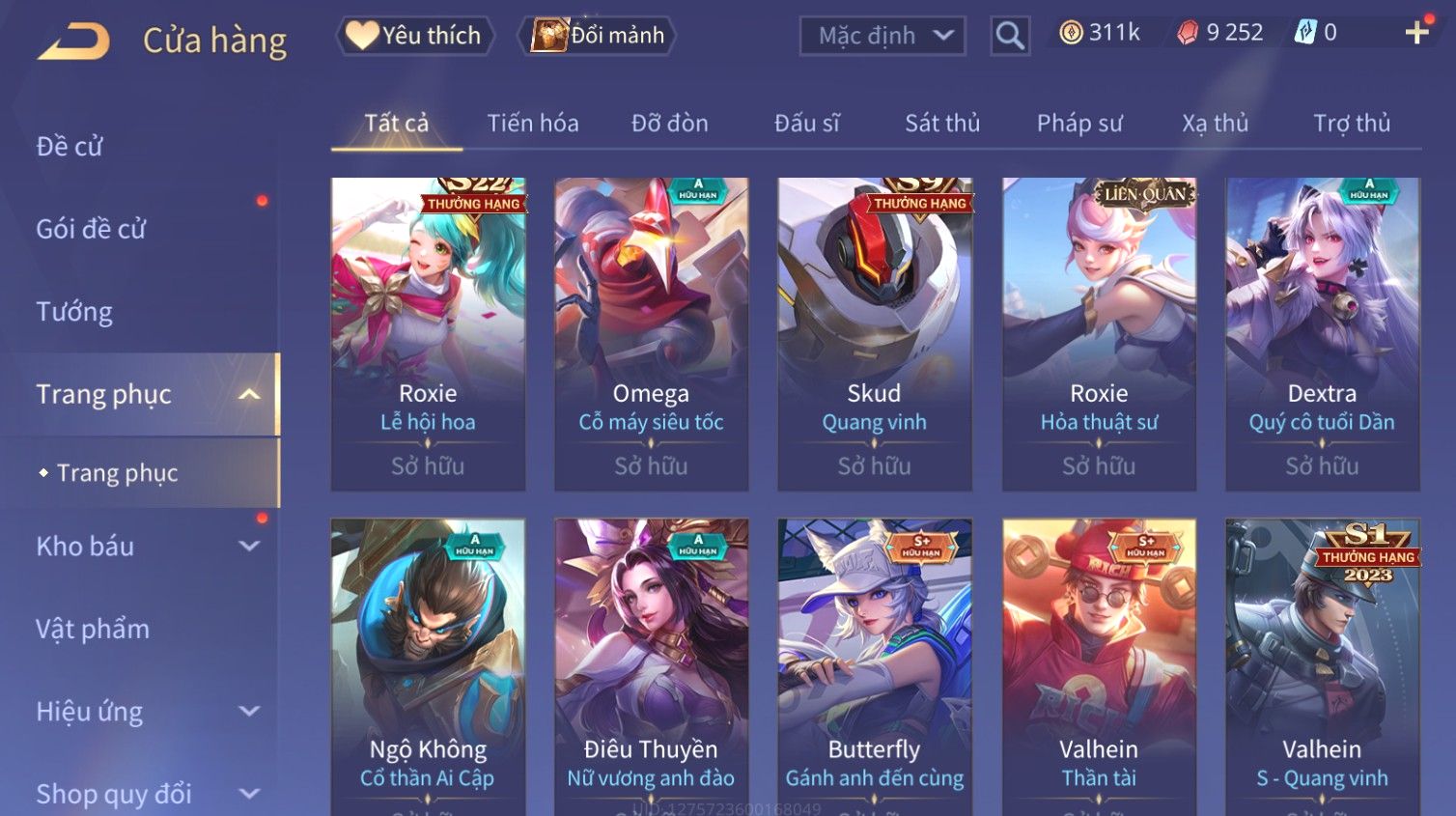Click the gold coin currency icon
Screen dimensions: 1456x816
(x=1071, y=33)
